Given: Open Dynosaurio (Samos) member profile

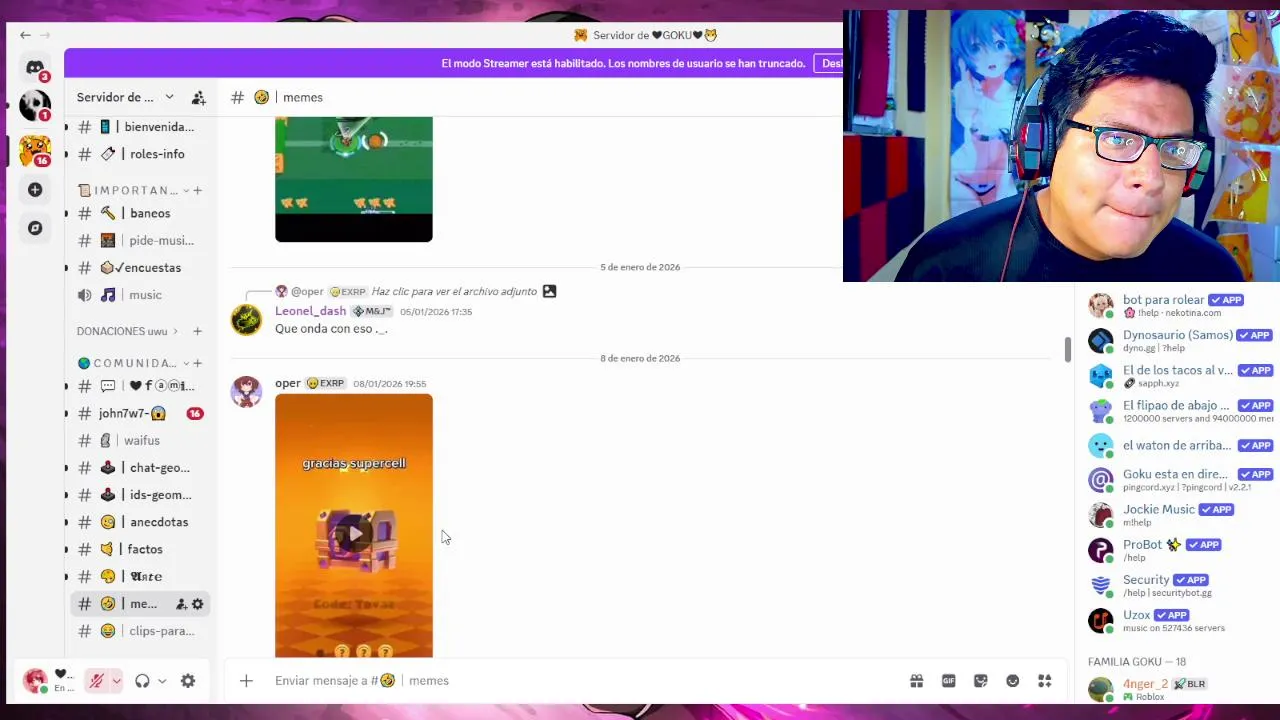Looking at the screenshot, I should tap(1180, 340).
